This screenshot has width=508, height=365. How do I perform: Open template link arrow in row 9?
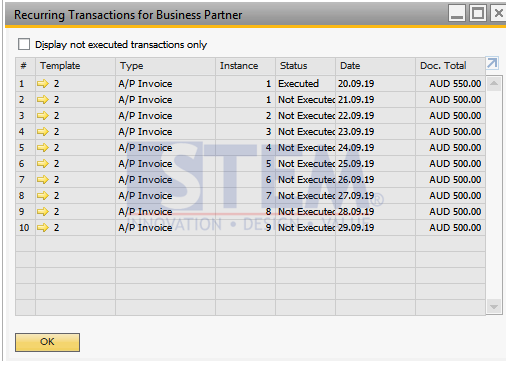tap(43, 212)
